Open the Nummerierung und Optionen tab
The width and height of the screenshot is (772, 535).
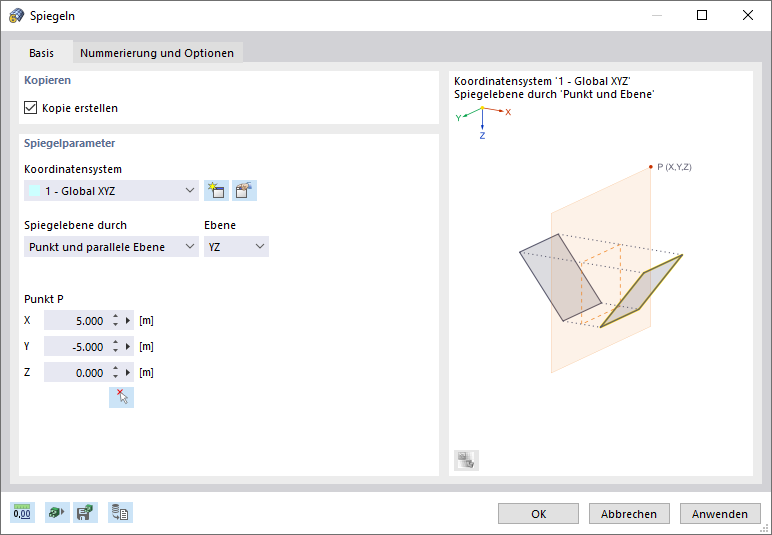(157, 53)
